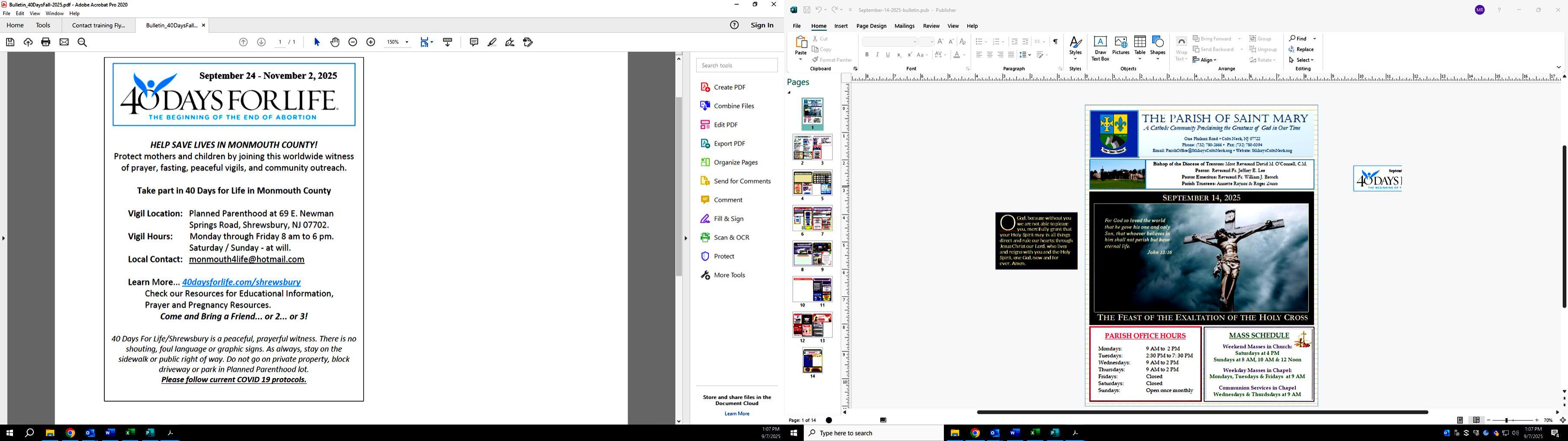Turn on justify alignment in Publisher
Image resolution: width=1568 pixels, height=441 pixels.
1011,55
